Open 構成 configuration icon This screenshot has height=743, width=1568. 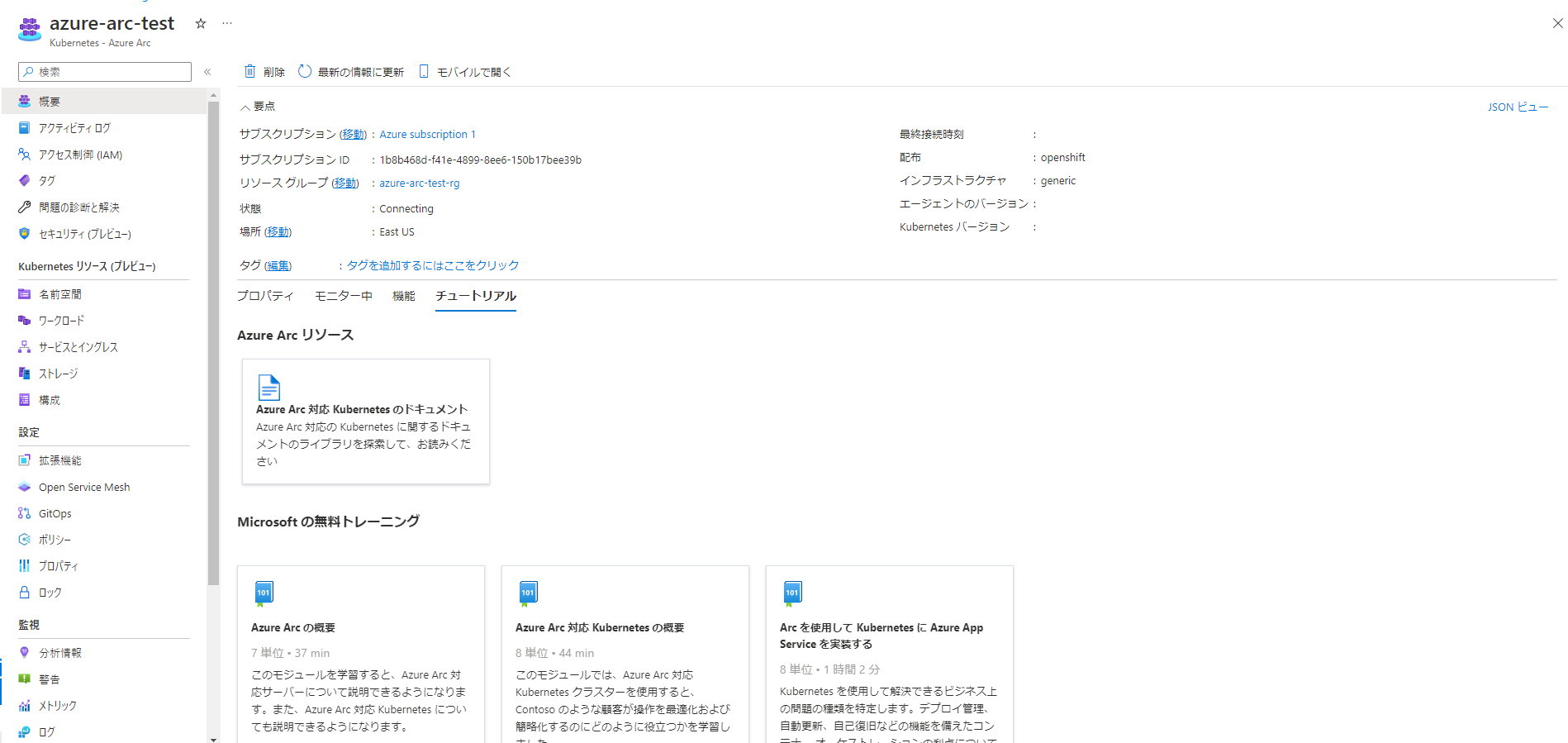25,400
